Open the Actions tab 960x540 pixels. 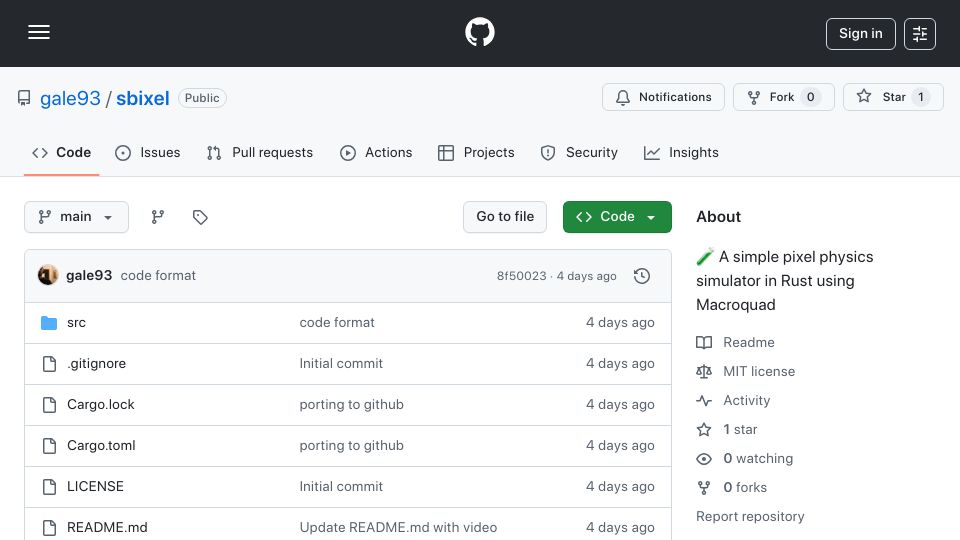tap(376, 152)
